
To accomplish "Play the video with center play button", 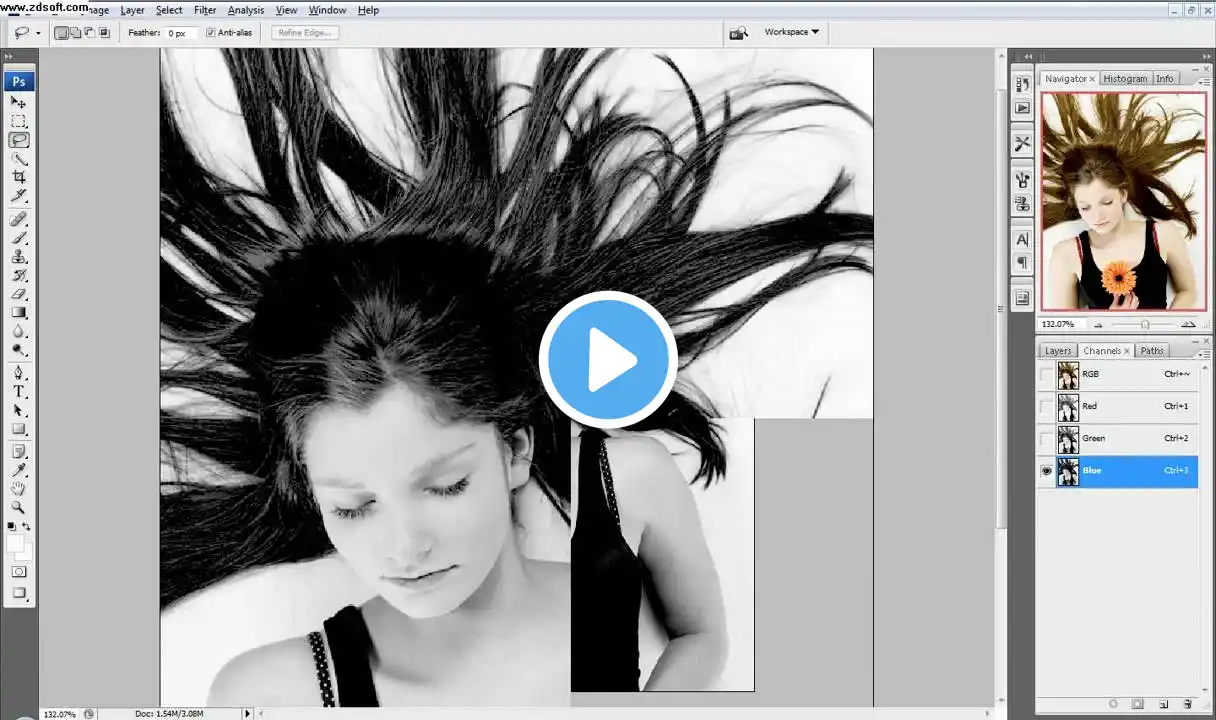I will click(x=608, y=359).
